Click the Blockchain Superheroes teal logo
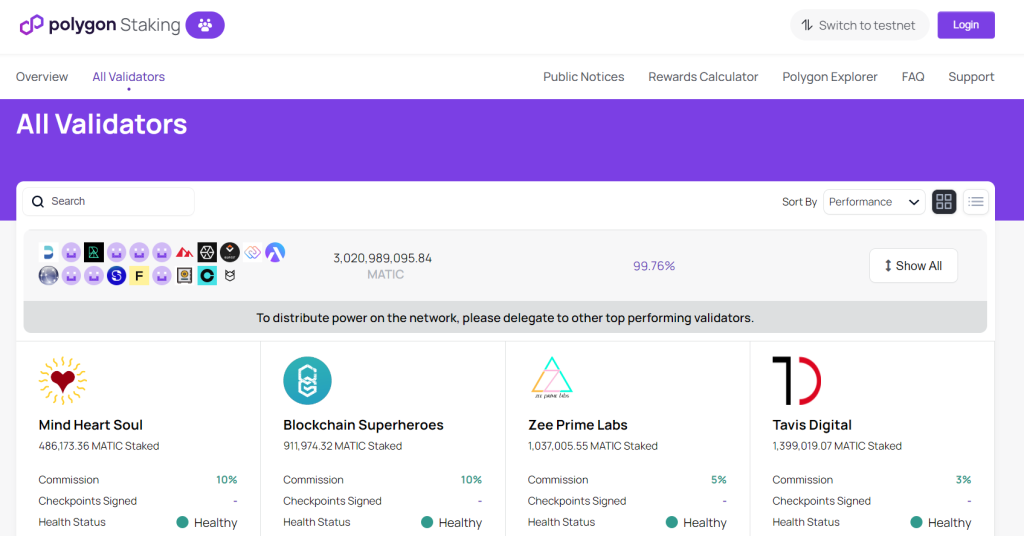The image size is (1024, 536). click(x=307, y=380)
